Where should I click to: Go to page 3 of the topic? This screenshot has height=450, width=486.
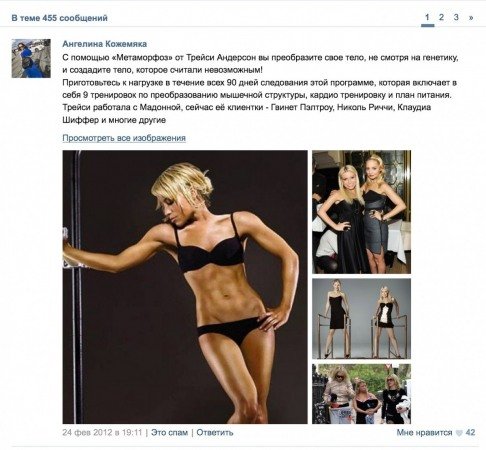(x=456, y=17)
